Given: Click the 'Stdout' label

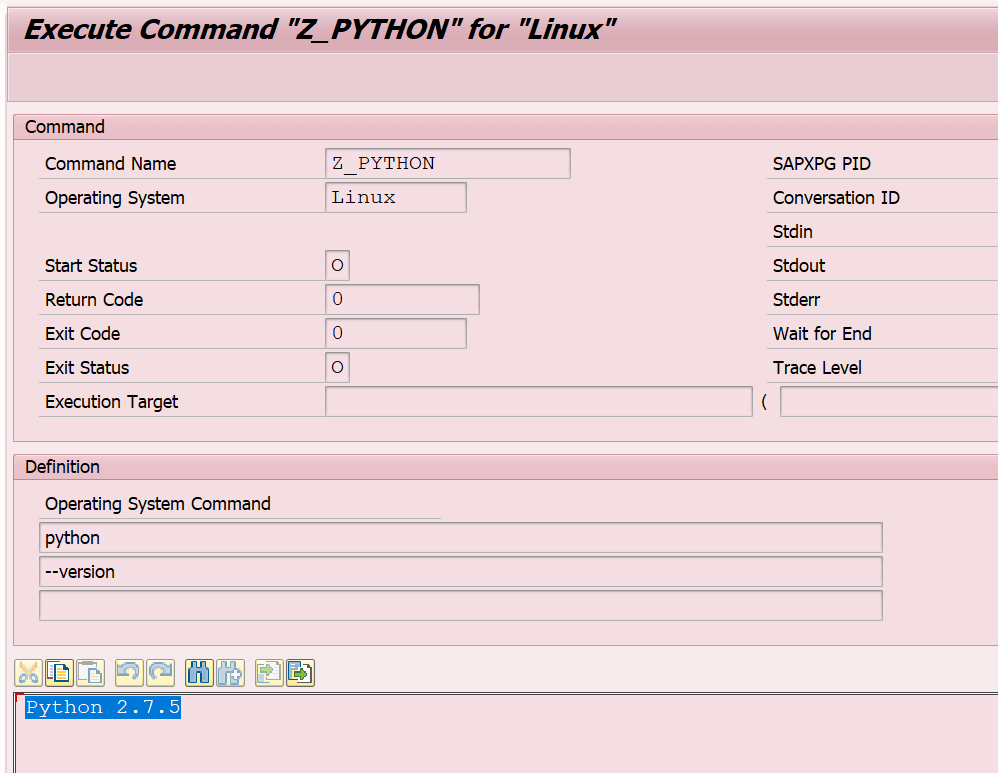Looking at the screenshot, I should pyautogui.click(x=799, y=266).
